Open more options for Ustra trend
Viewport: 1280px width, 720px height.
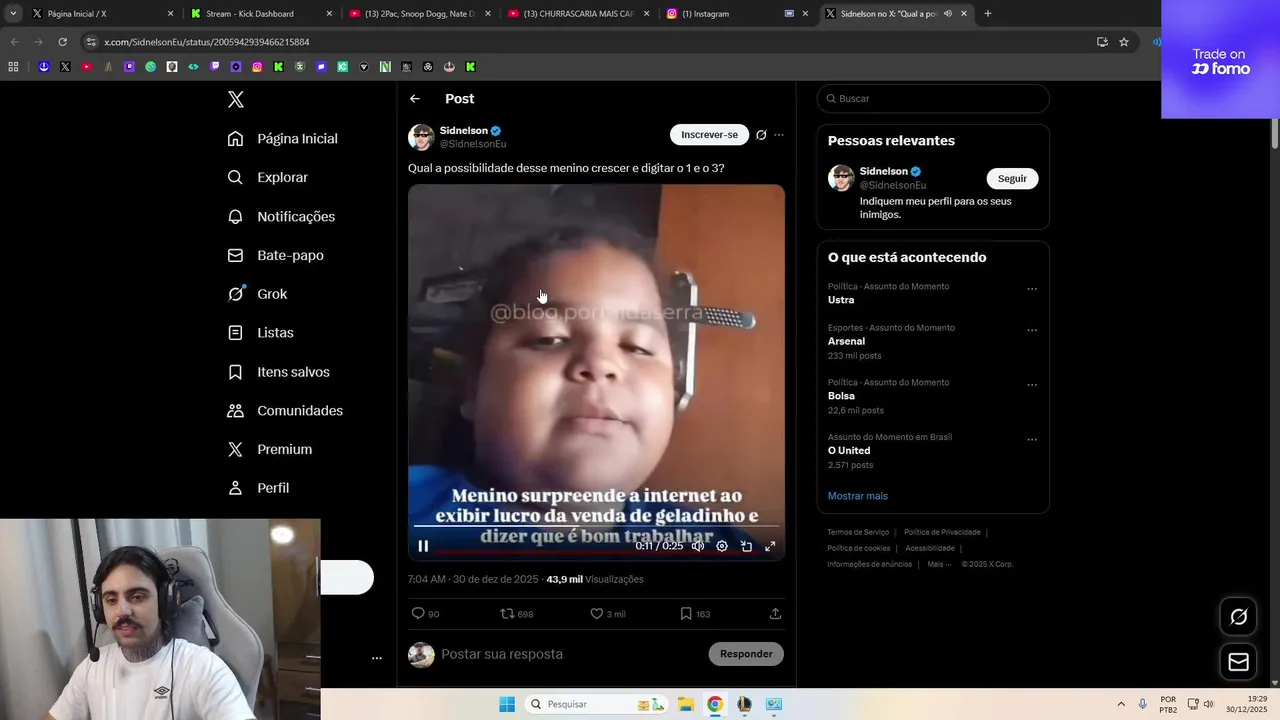coord(1032,289)
